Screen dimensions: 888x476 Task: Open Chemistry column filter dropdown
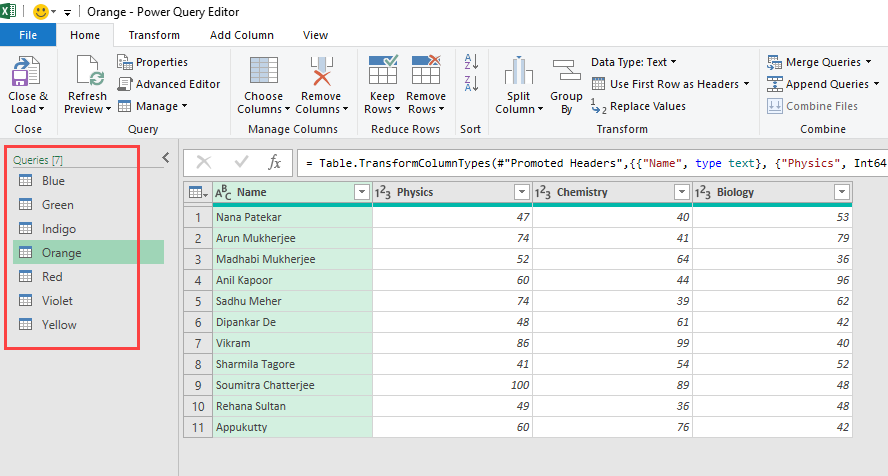click(682, 192)
